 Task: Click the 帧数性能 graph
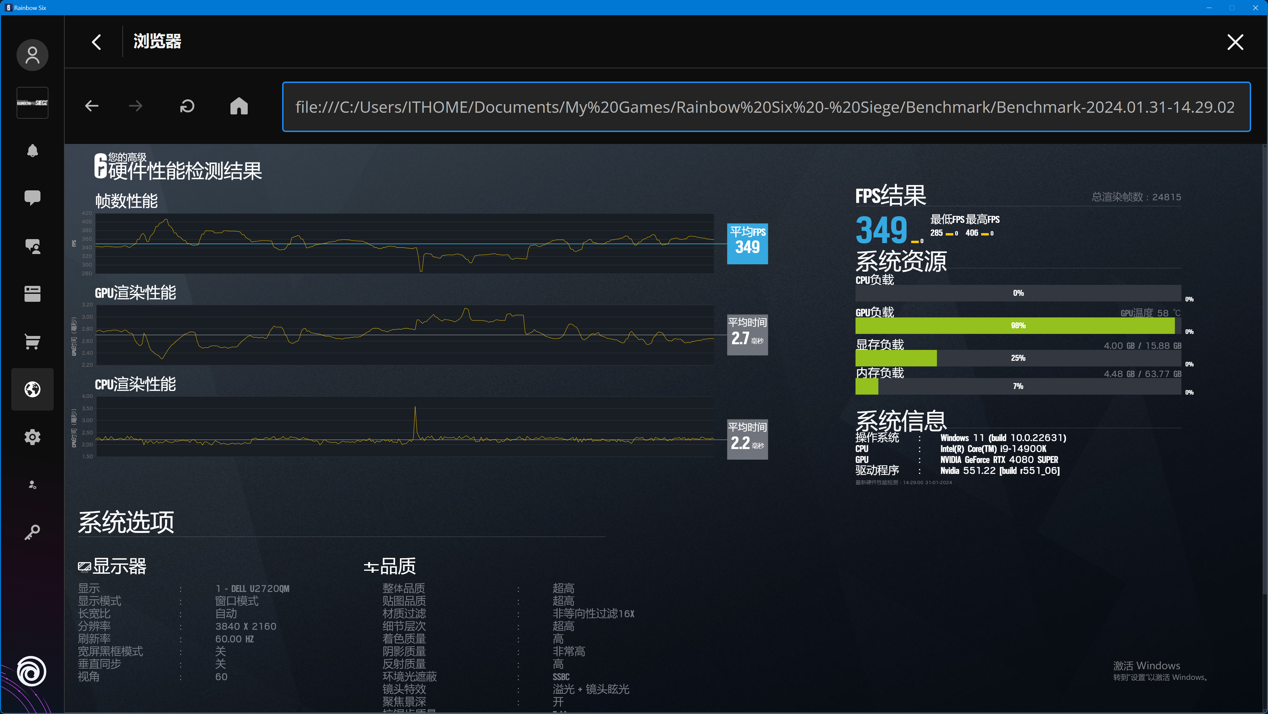click(x=405, y=243)
